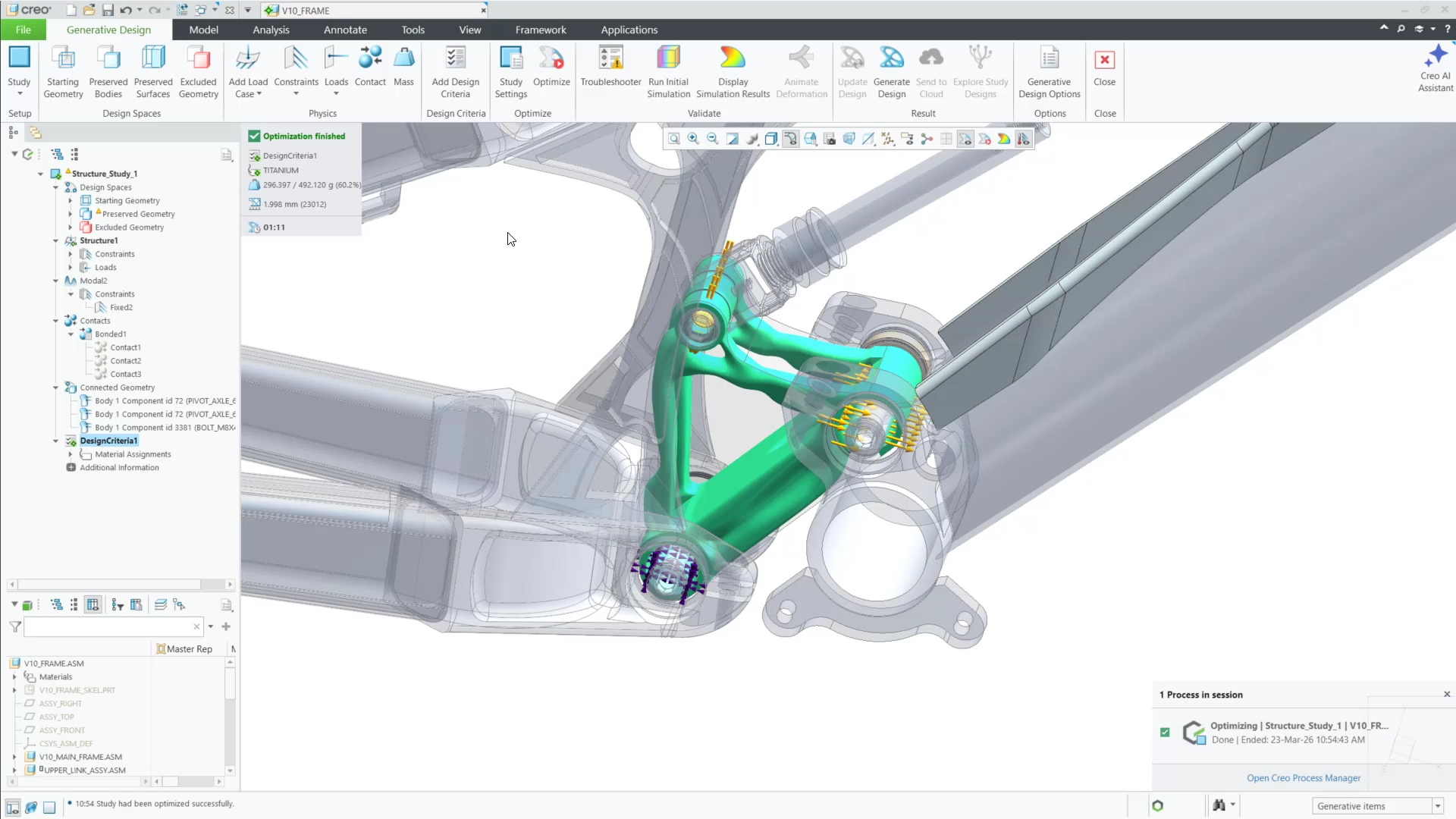Toggle simulation results display in graphics toolbar

coord(1004,139)
